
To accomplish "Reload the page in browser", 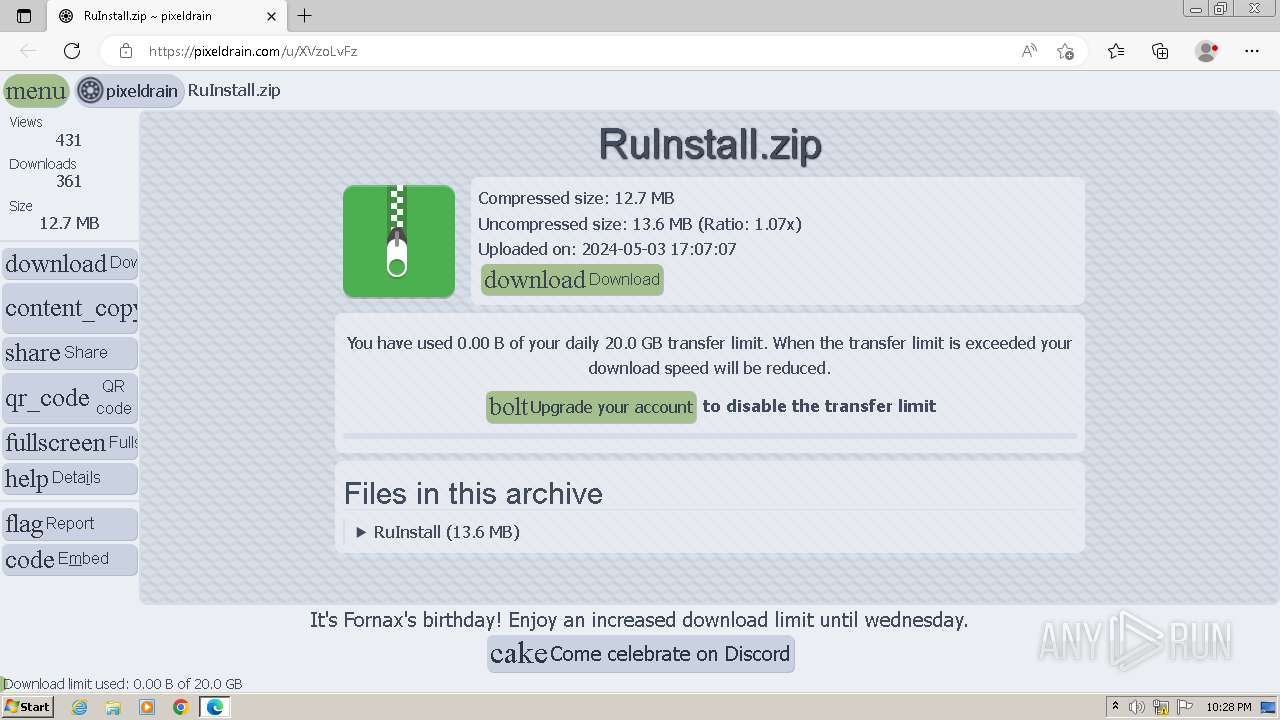I will point(72,51).
